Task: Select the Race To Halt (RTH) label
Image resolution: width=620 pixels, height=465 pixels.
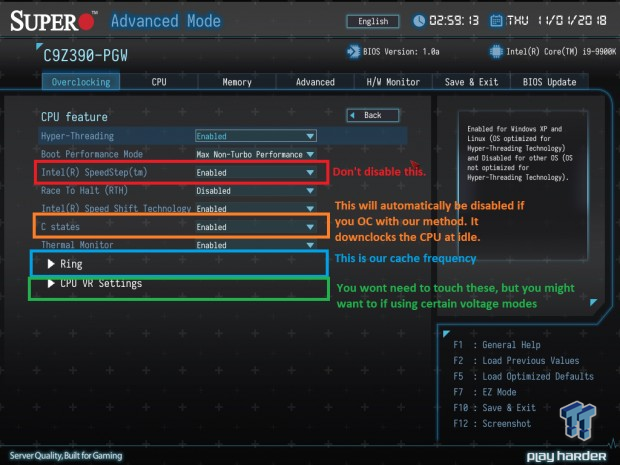Action: pyautogui.click(x=84, y=191)
